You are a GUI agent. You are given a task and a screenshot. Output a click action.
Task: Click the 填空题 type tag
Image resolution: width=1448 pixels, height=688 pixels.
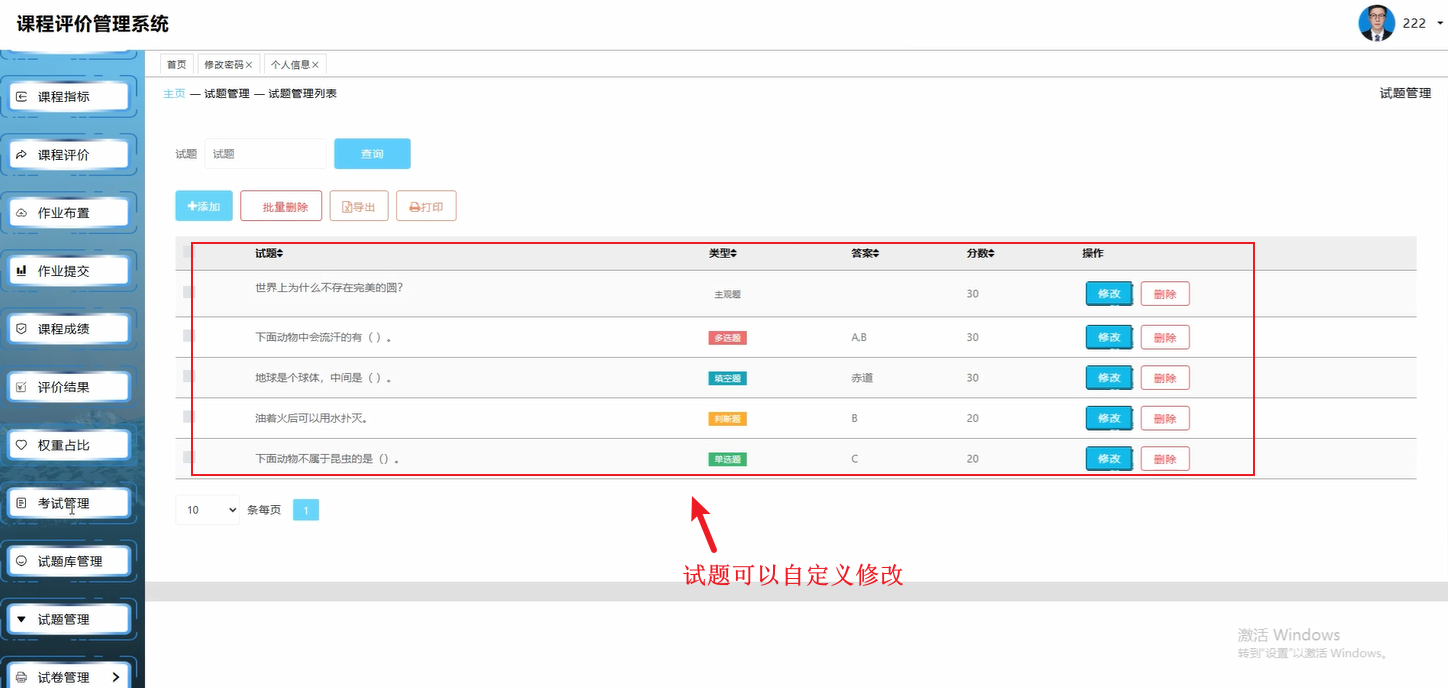coord(727,378)
